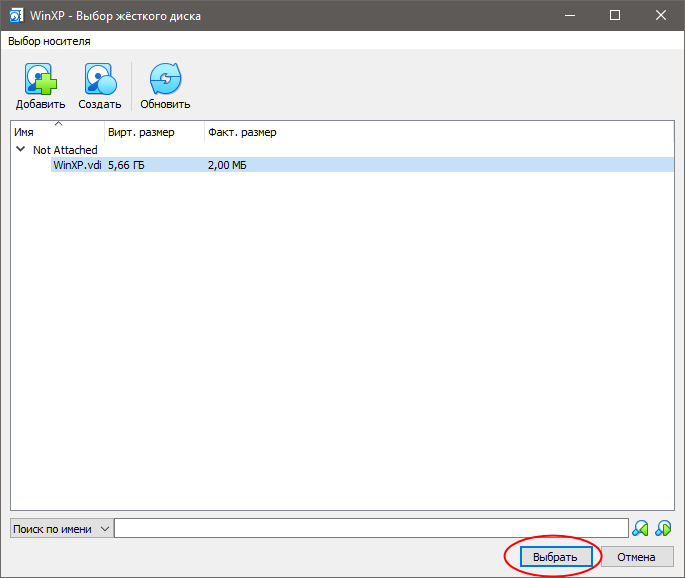This screenshot has width=685, height=578.
Task: Close the WinXP disk selection window
Action: (x=661, y=15)
